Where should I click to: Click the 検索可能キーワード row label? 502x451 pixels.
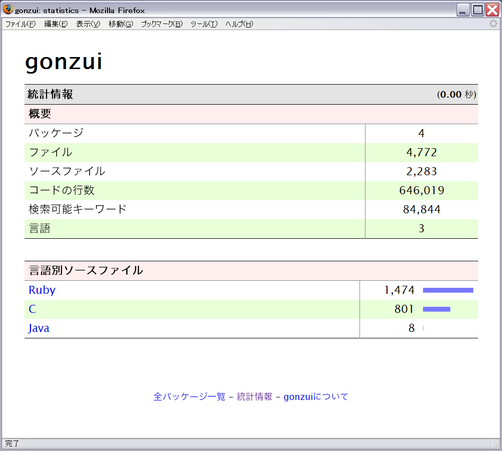[x=78, y=209]
